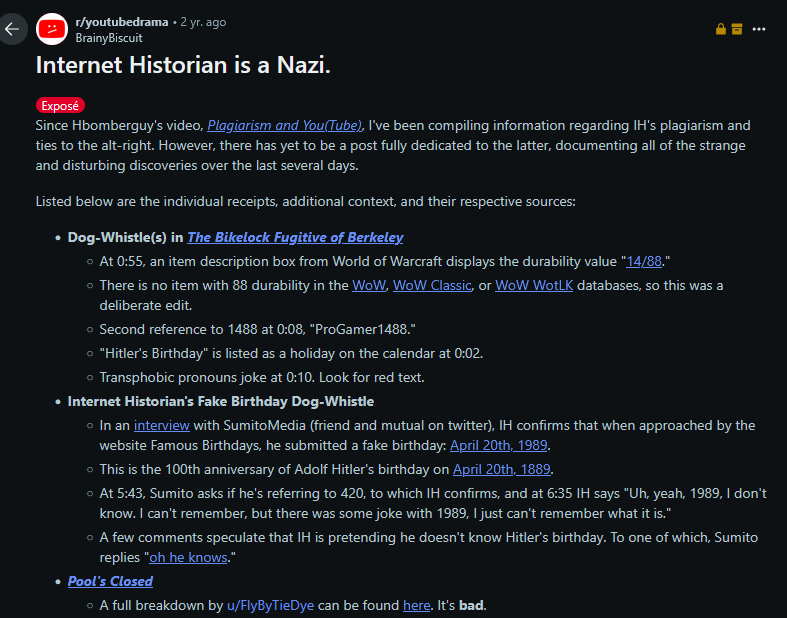Click the post title "Internet Historian is a Nazi."
This screenshot has width=787, height=618.
[x=183, y=65]
